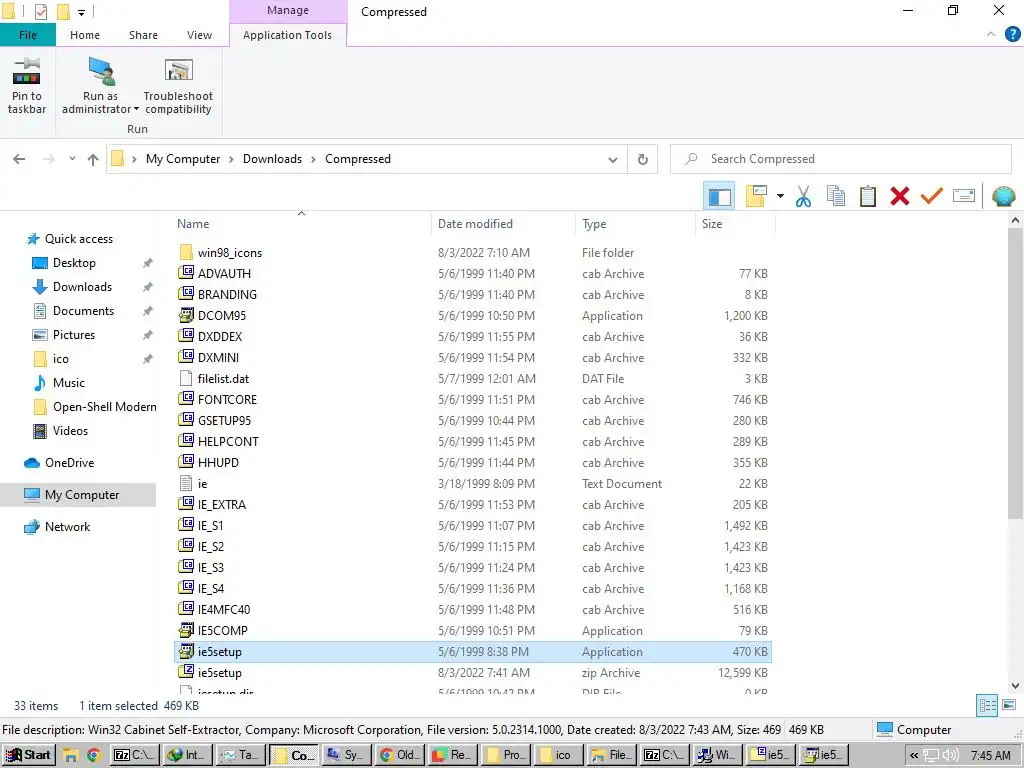Click the Classic Explorer shell icon
The image size is (1024, 768).
click(1003, 196)
